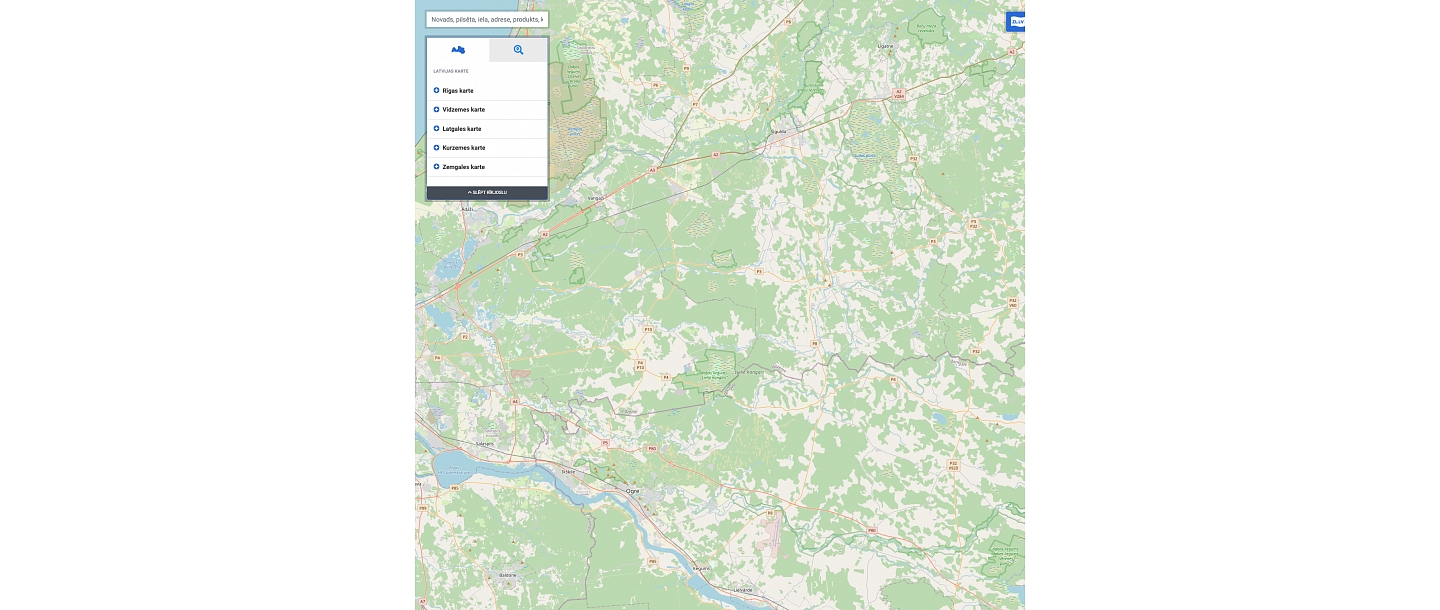Click the address search input field
The image size is (1440, 610).
tap(487, 19)
